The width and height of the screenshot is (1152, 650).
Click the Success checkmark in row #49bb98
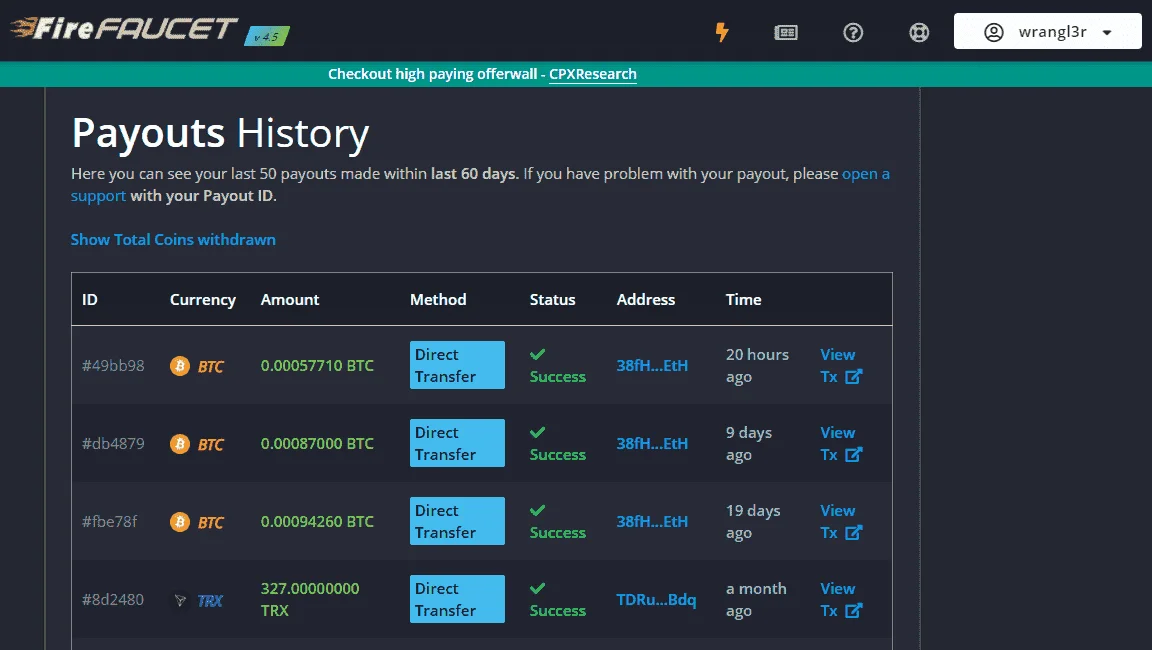tap(538, 355)
